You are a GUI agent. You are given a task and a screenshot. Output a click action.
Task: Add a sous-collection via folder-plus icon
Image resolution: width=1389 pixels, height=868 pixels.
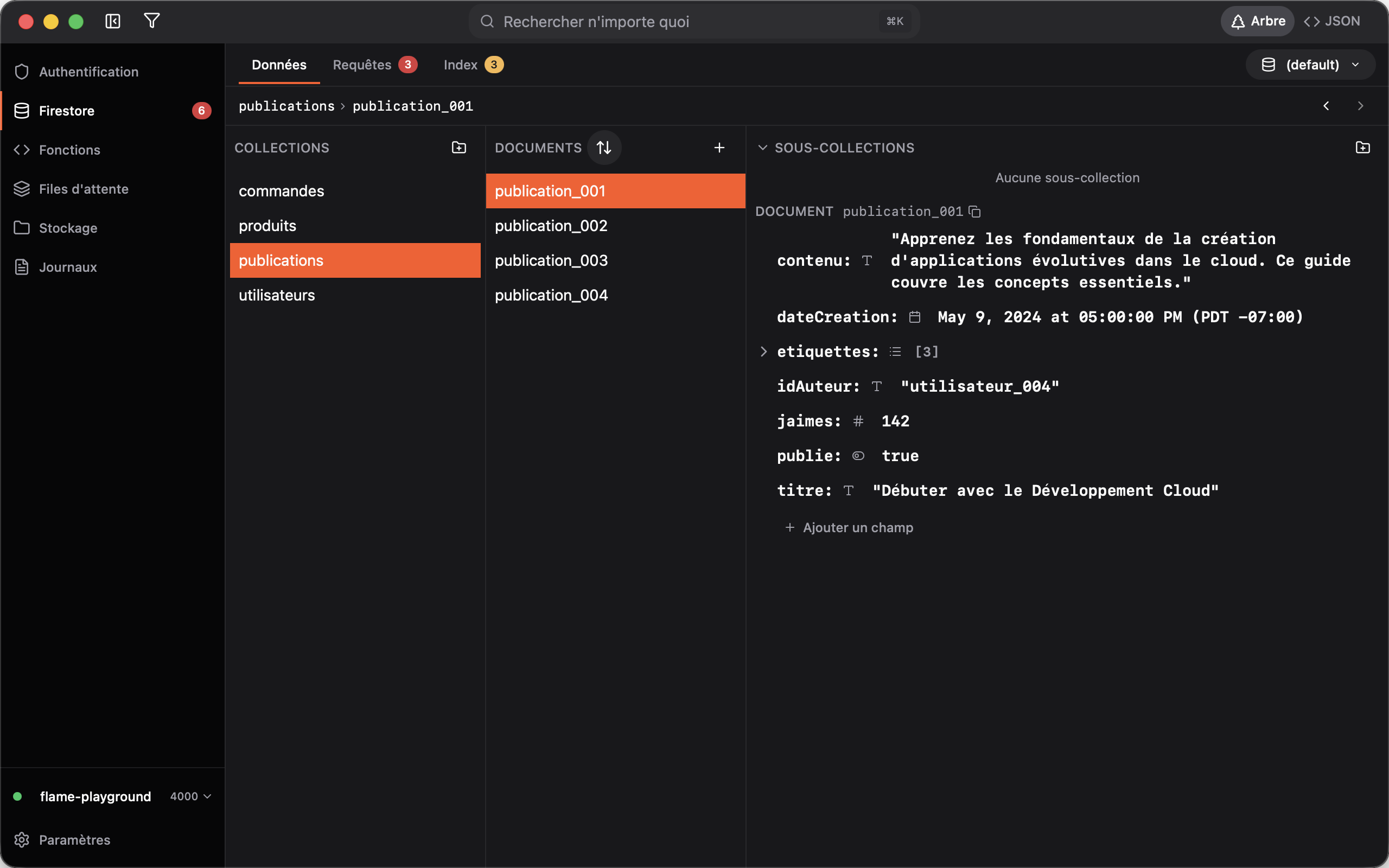click(1362, 148)
